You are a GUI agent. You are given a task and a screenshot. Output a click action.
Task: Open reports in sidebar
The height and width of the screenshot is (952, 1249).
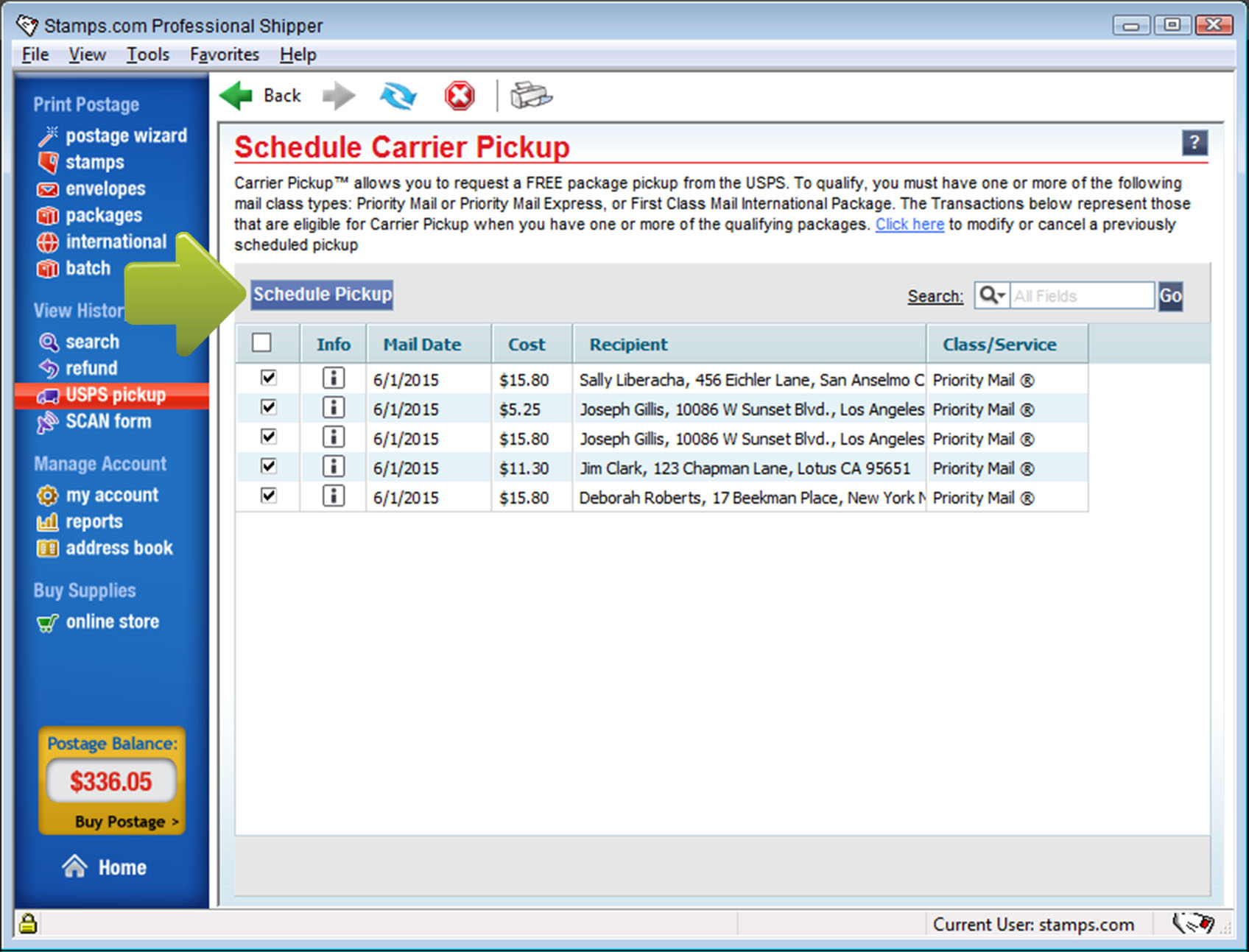click(x=80, y=521)
